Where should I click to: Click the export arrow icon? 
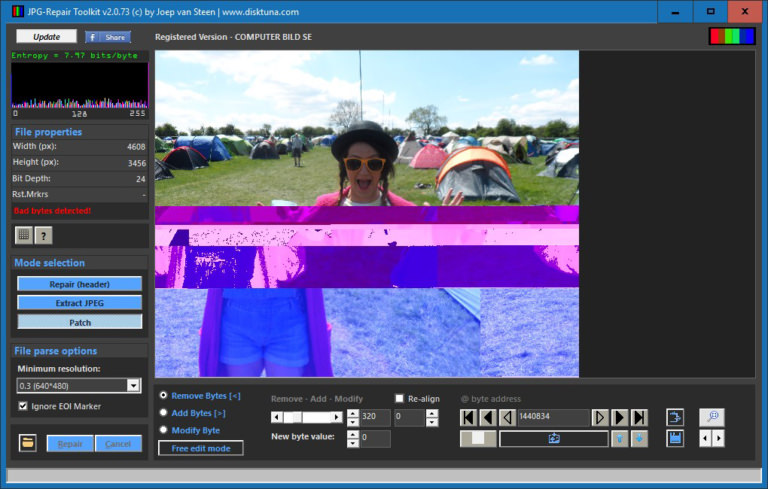[x=675, y=417]
